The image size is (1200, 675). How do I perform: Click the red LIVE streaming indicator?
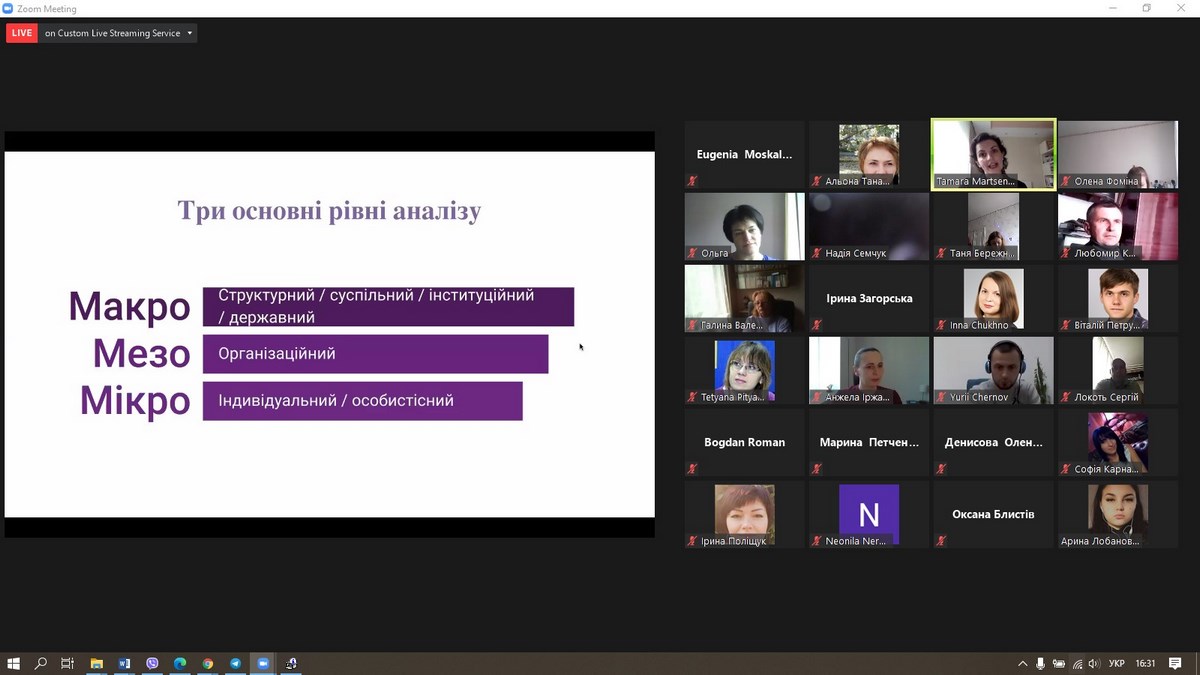click(21, 33)
